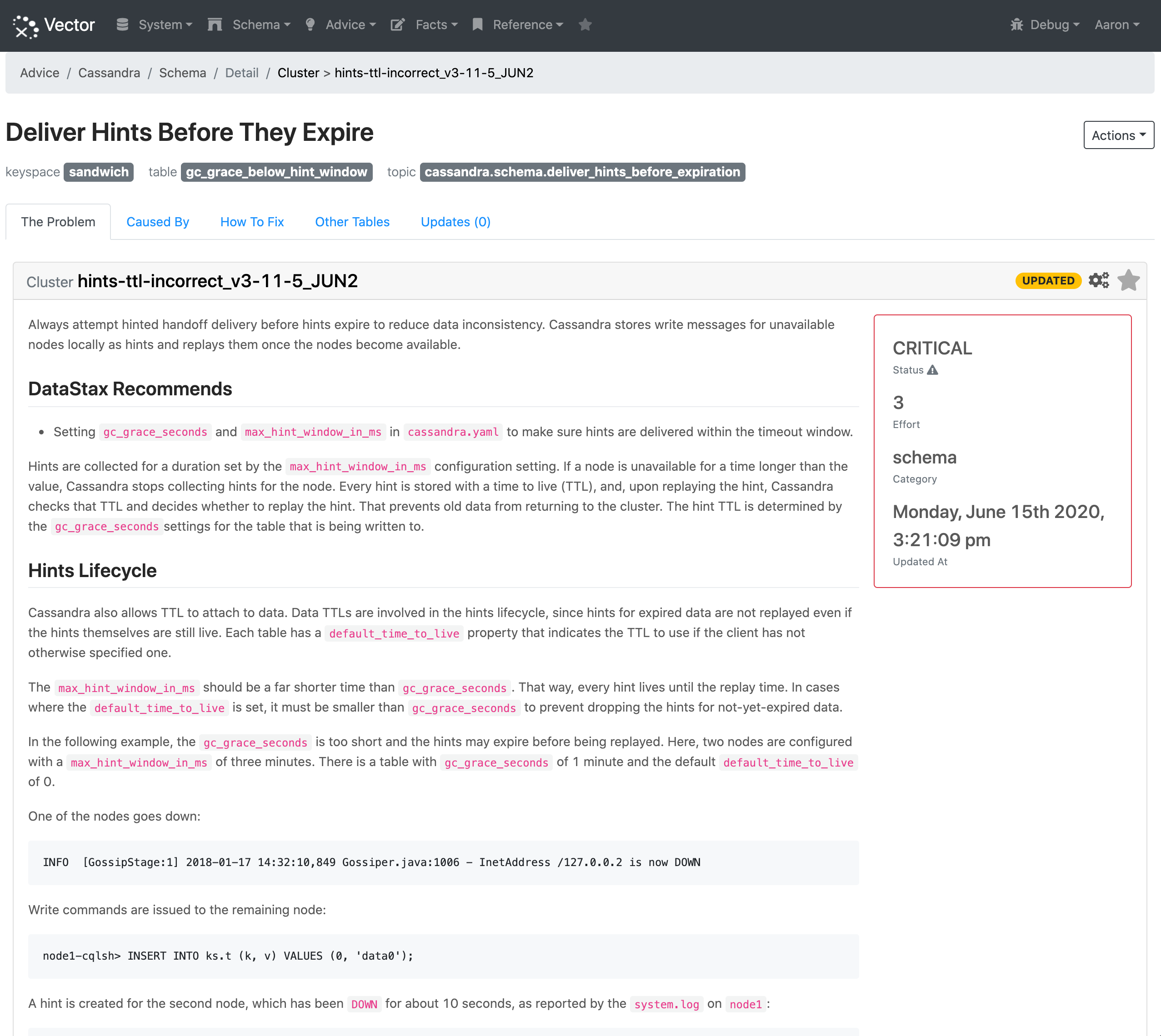1161x1036 pixels.
Task: Click the Reference bookmark icon
Action: click(x=477, y=25)
